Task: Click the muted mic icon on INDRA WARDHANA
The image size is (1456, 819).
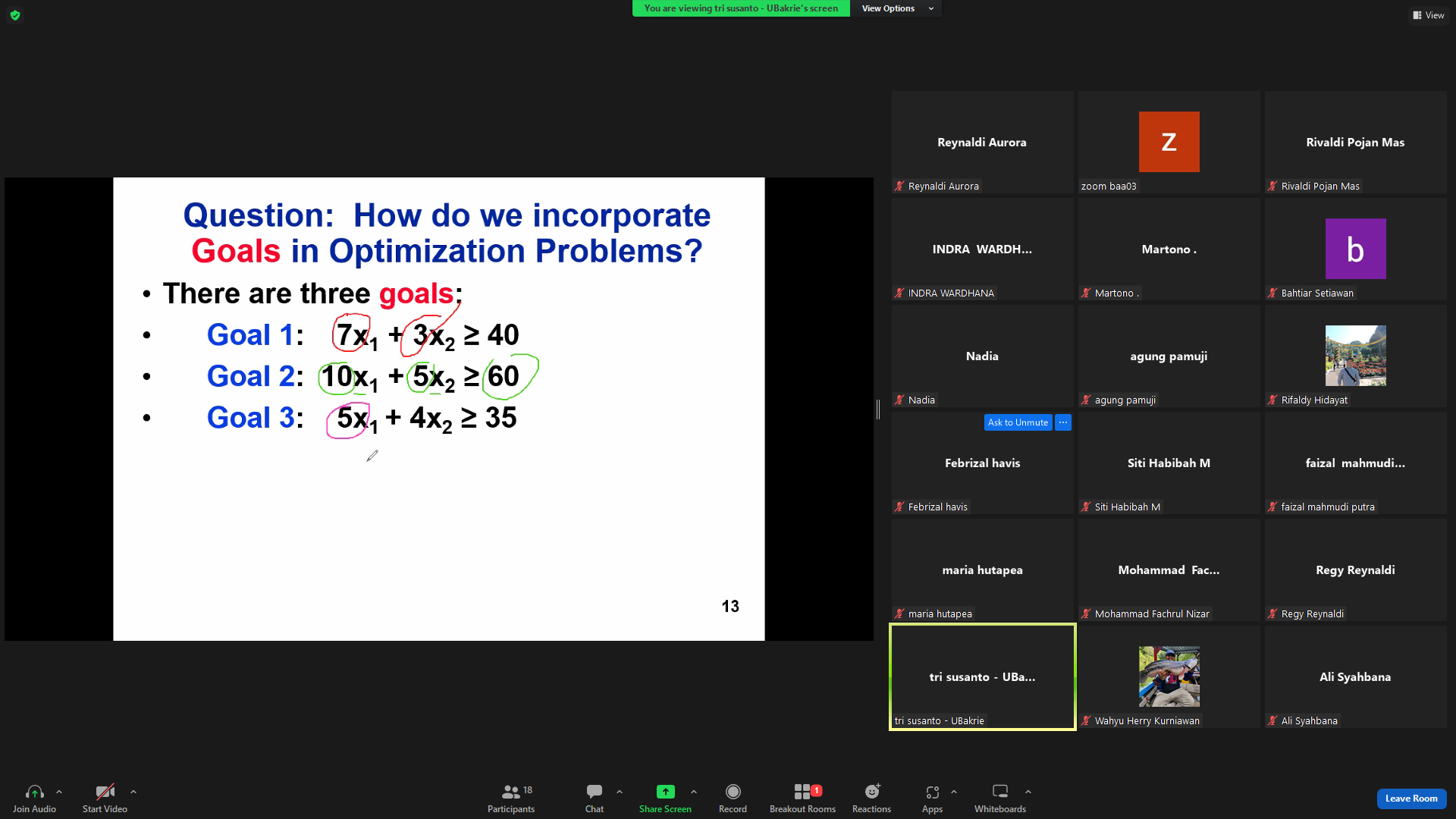Action: point(899,293)
